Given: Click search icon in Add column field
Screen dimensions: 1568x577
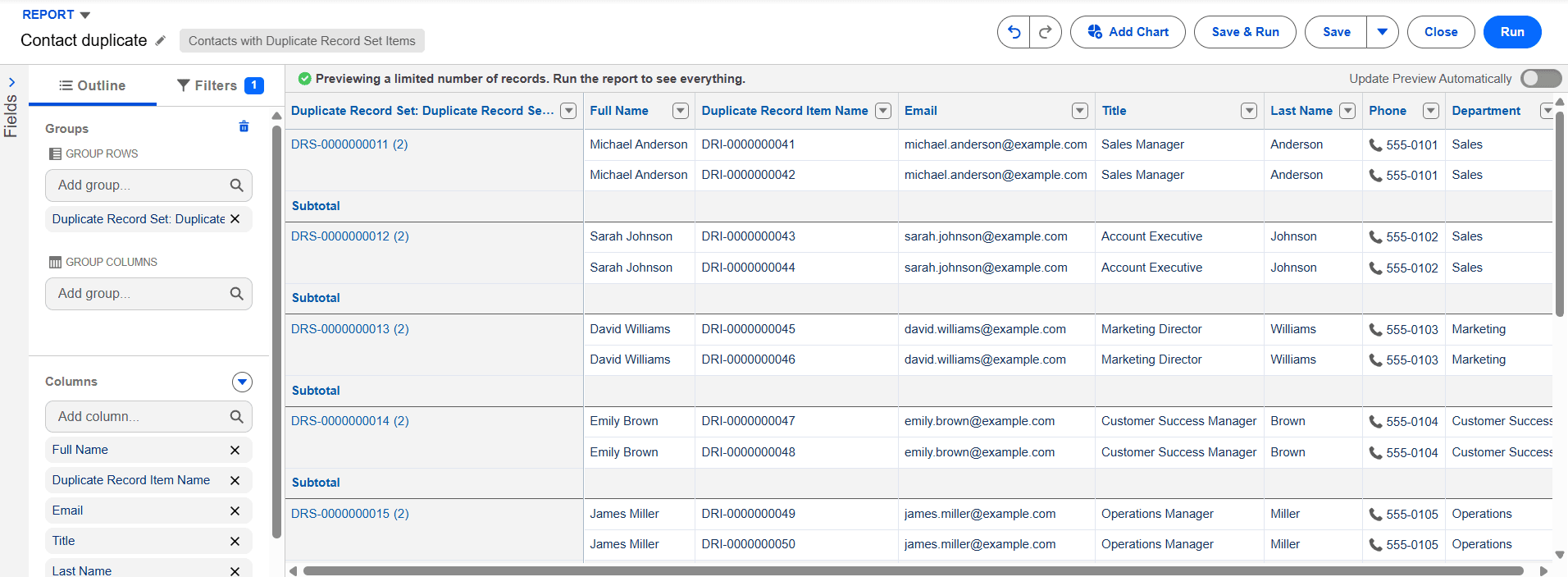Looking at the screenshot, I should click(236, 417).
